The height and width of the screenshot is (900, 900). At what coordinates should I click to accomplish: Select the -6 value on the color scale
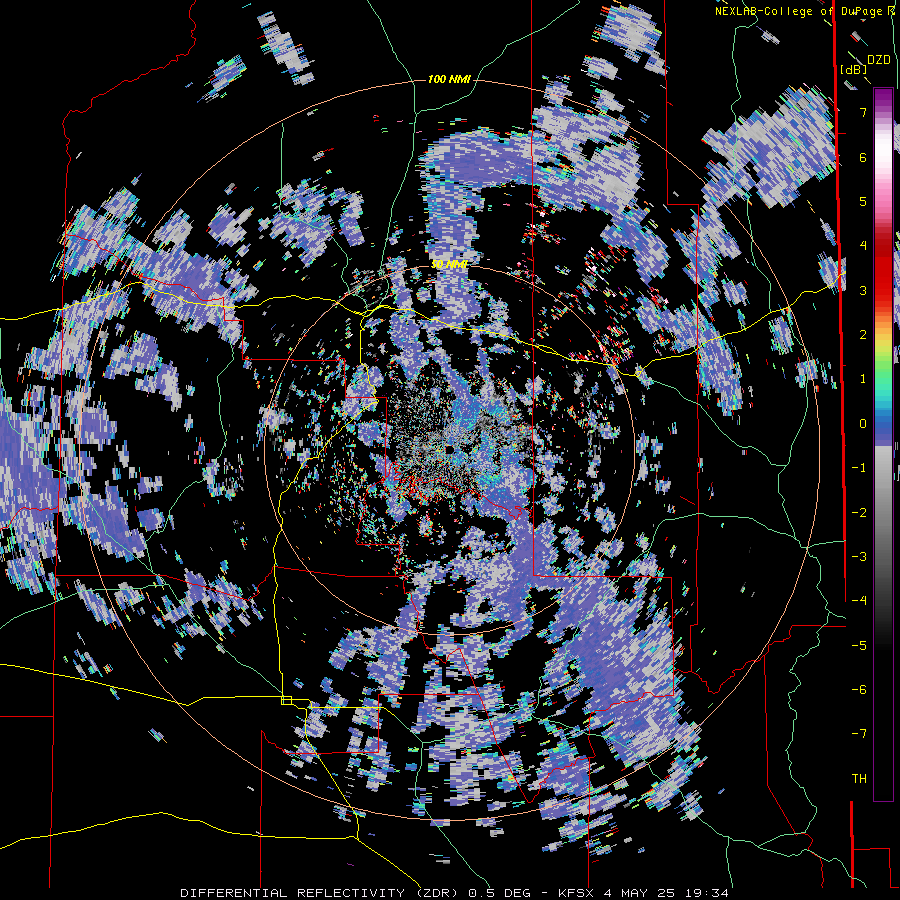click(x=859, y=690)
